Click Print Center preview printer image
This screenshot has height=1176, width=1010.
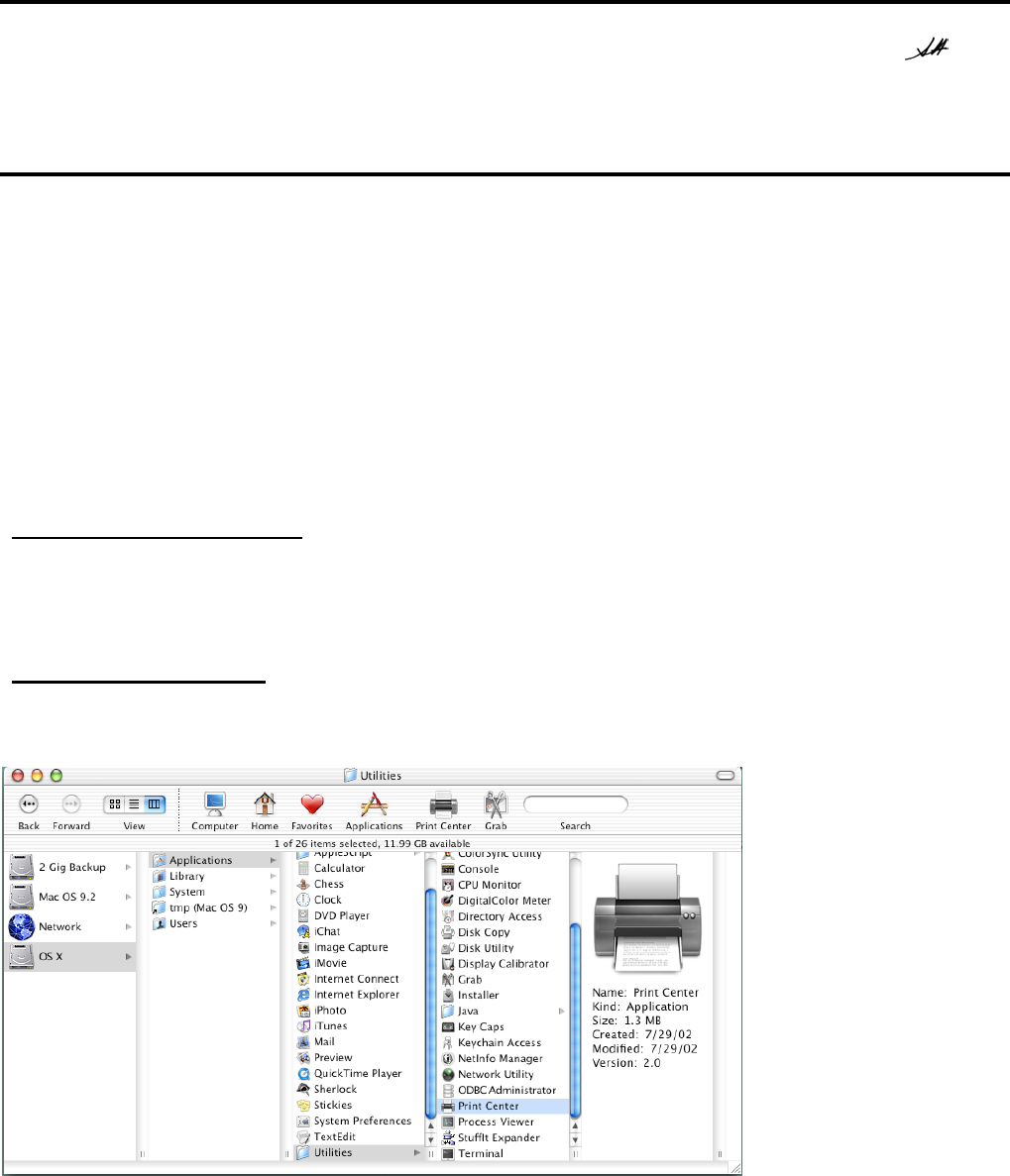(647, 918)
